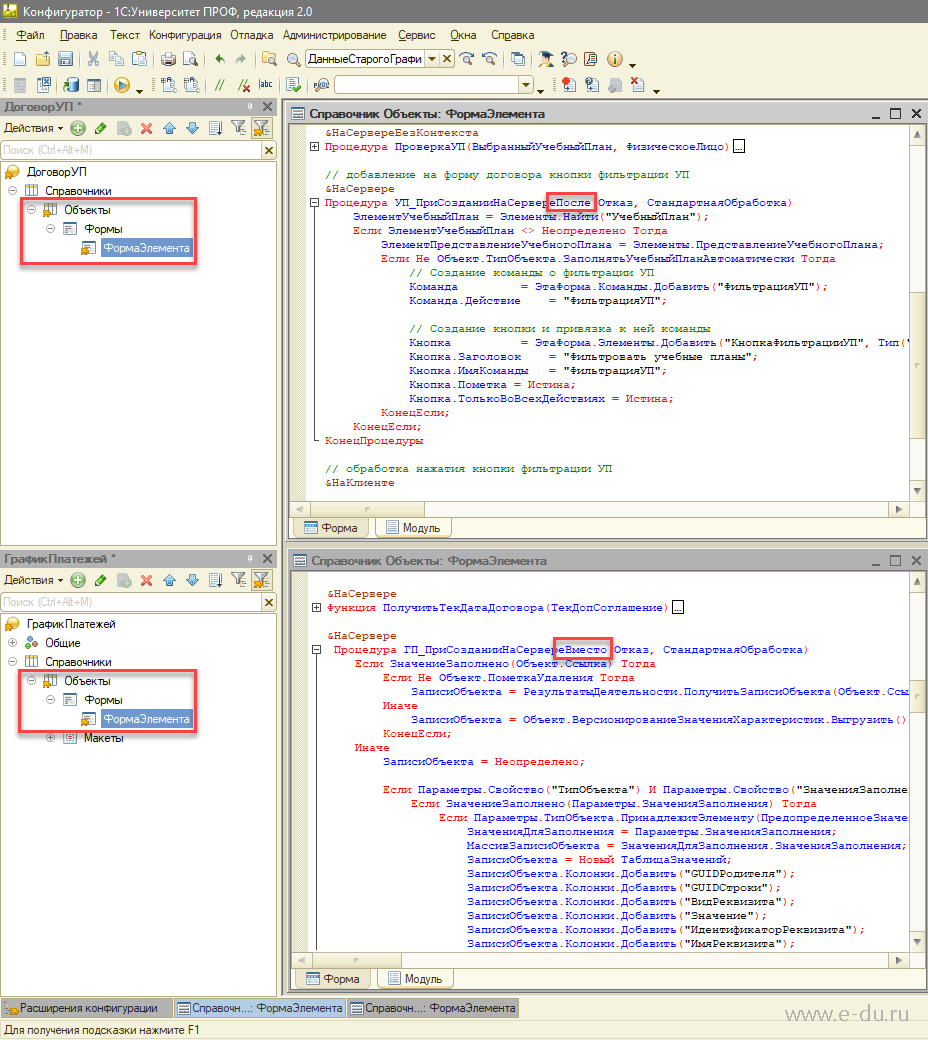Click the Find previous icon
The height and width of the screenshot is (1040, 928).
tap(490, 59)
